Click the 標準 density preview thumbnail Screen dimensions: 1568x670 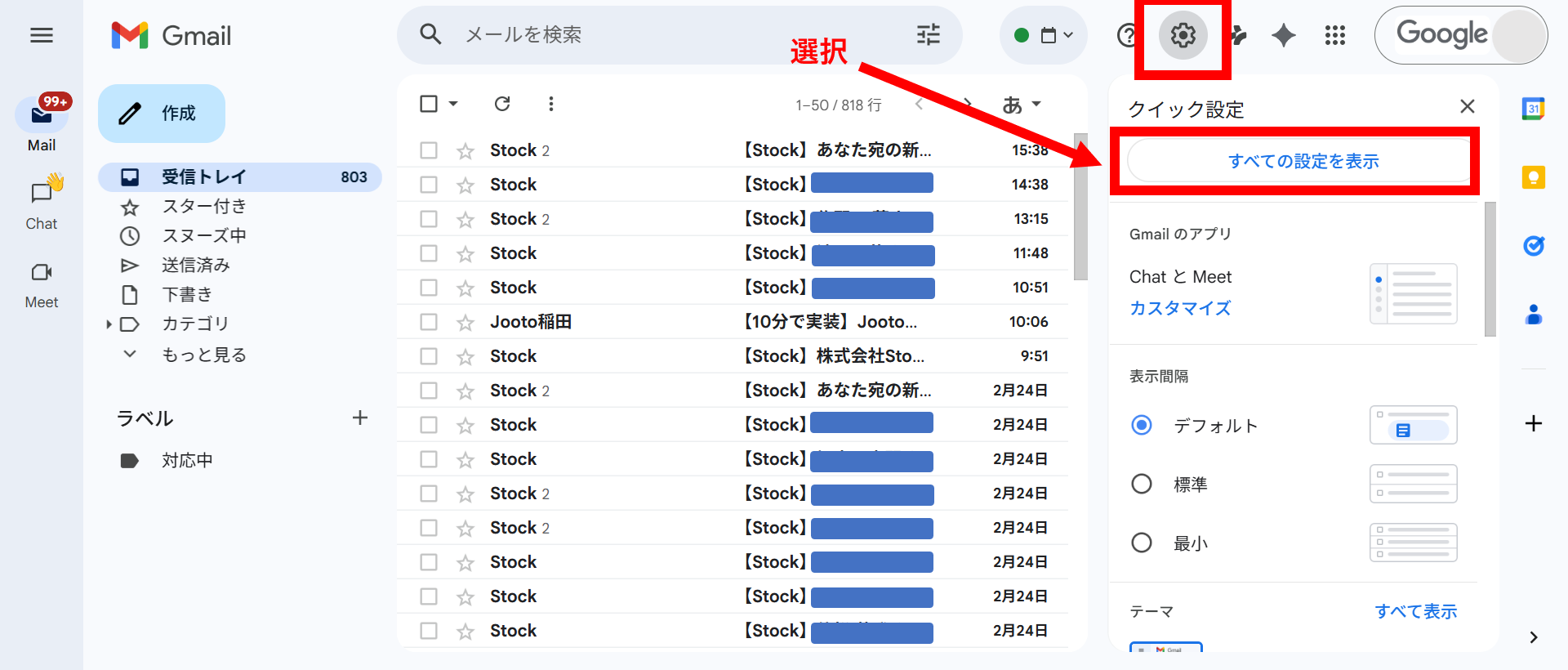[x=1414, y=484]
